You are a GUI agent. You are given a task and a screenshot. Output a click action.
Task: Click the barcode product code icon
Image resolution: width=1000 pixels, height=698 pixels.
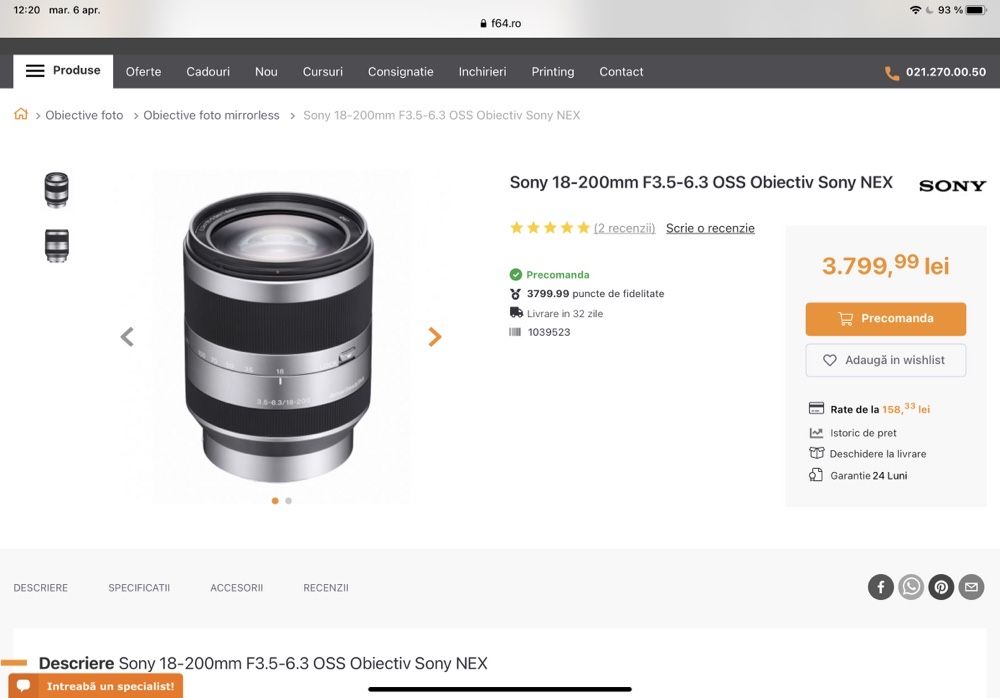click(515, 332)
